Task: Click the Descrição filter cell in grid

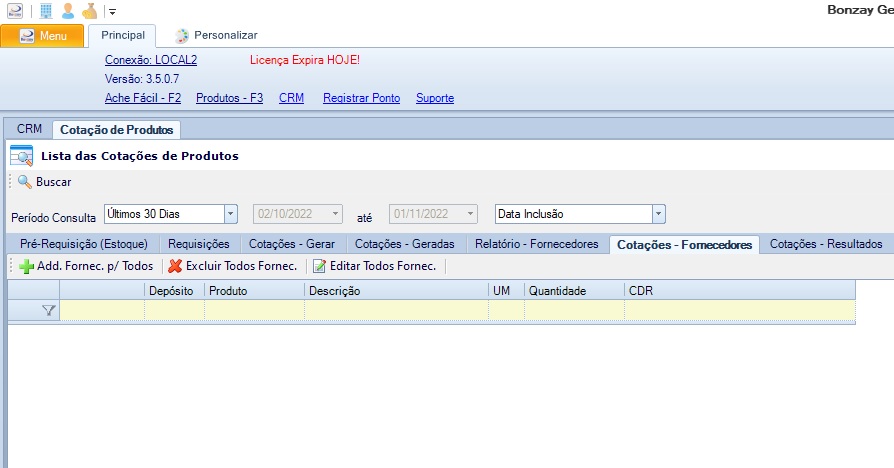Action: click(396, 311)
